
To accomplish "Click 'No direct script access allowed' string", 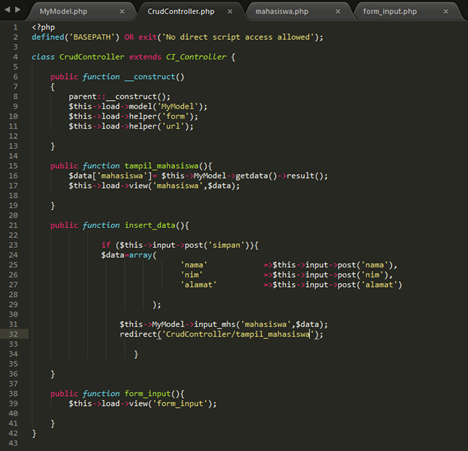I will [238, 37].
